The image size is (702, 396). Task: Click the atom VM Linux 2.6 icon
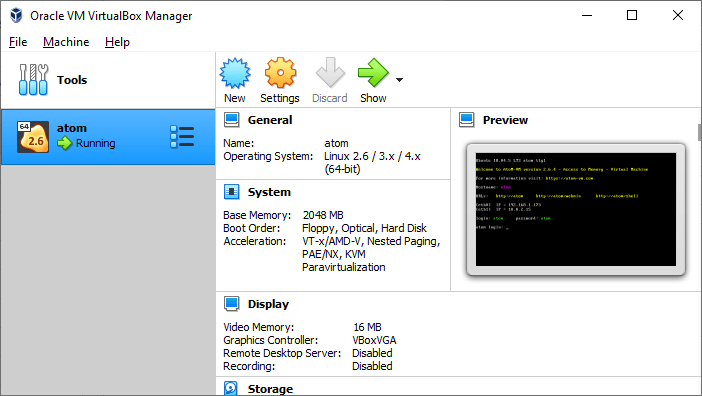click(x=33, y=137)
